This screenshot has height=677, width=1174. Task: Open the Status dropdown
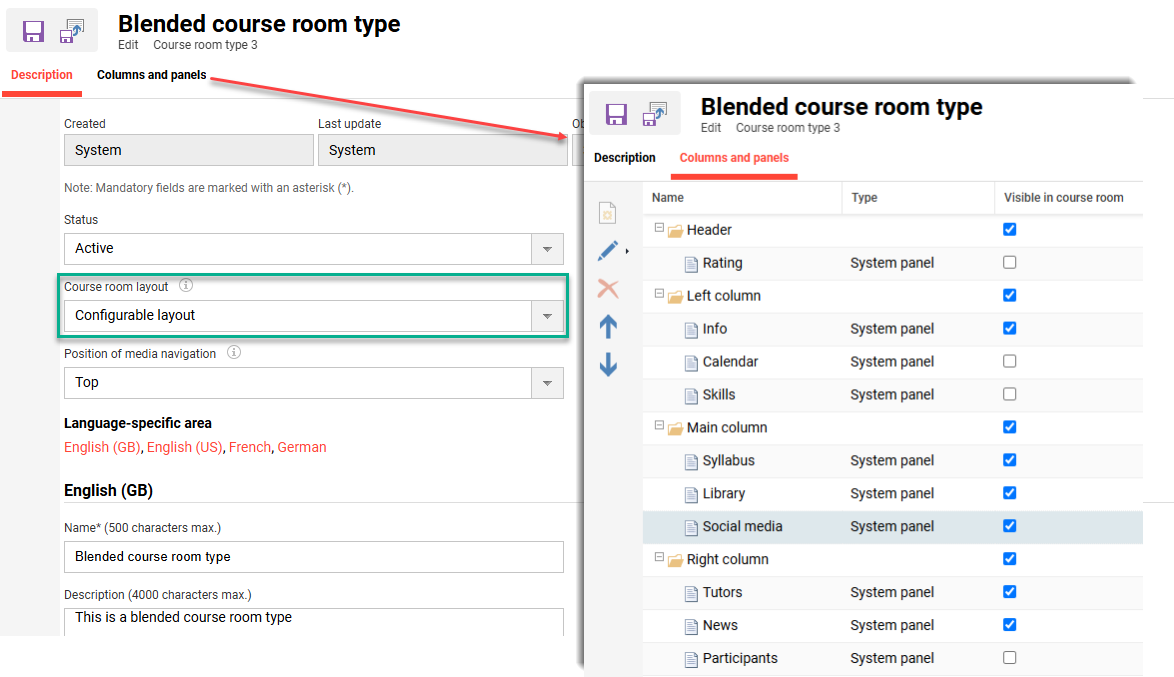pyautogui.click(x=546, y=248)
